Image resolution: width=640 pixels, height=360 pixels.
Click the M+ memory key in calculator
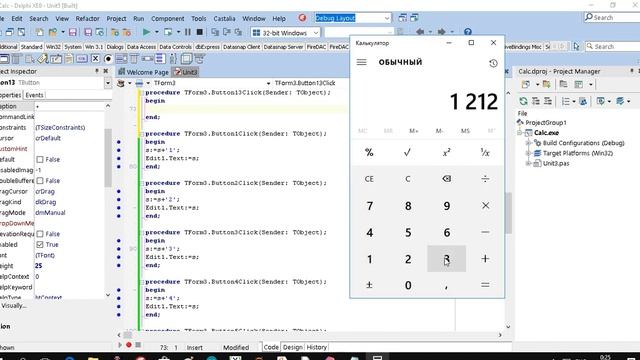coord(413,131)
